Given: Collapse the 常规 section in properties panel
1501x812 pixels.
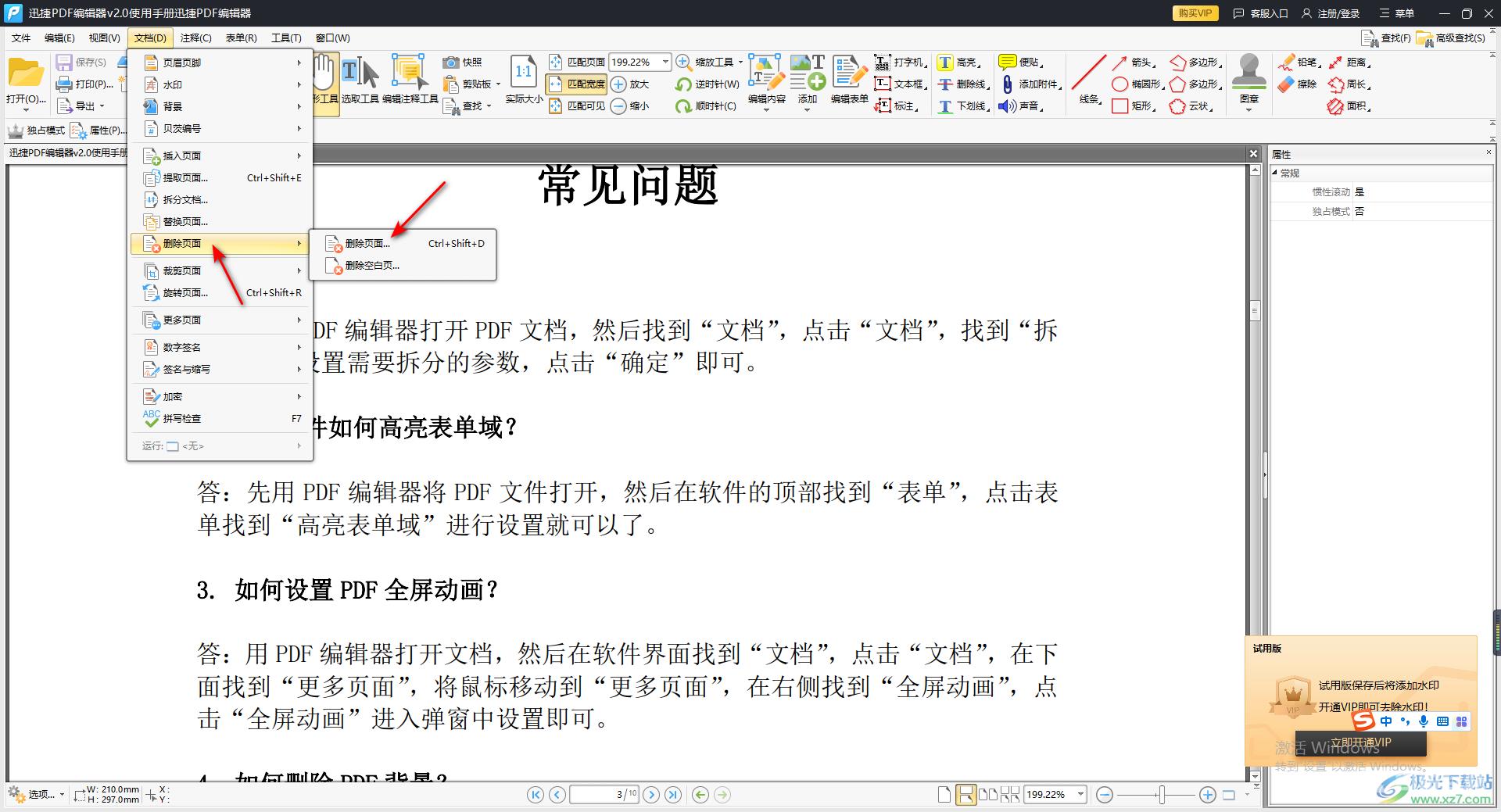Looking at the screenshot, I should click(x=1275, y=173).
